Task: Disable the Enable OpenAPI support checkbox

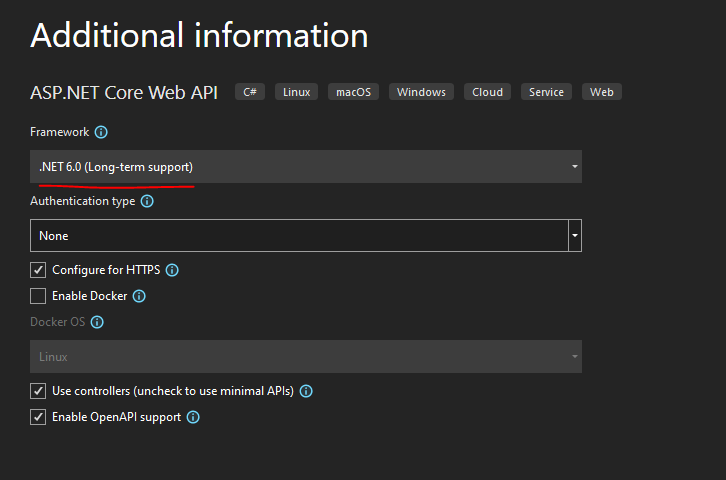Action: click(x=38, y=417)
